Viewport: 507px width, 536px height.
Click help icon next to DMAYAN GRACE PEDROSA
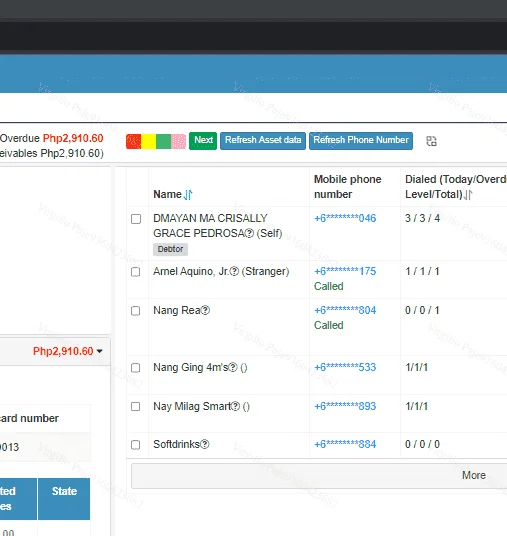[x=250, y=233]
